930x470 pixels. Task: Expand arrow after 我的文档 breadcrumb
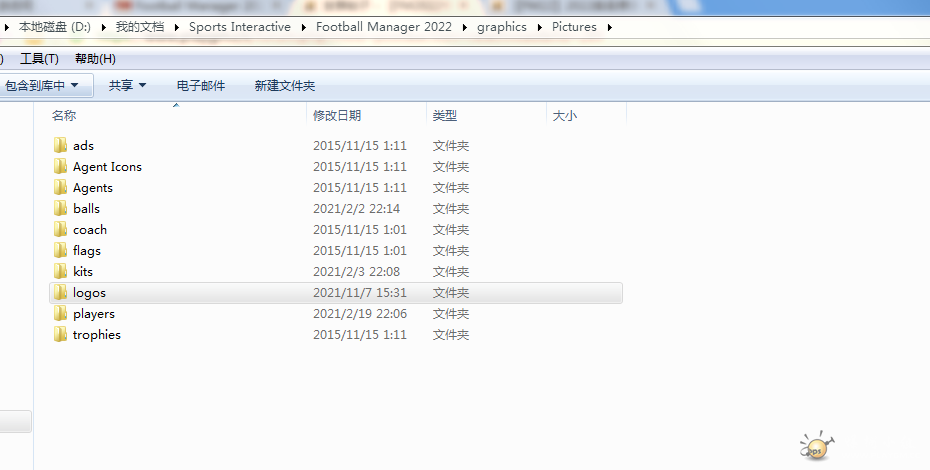point(176,27)
